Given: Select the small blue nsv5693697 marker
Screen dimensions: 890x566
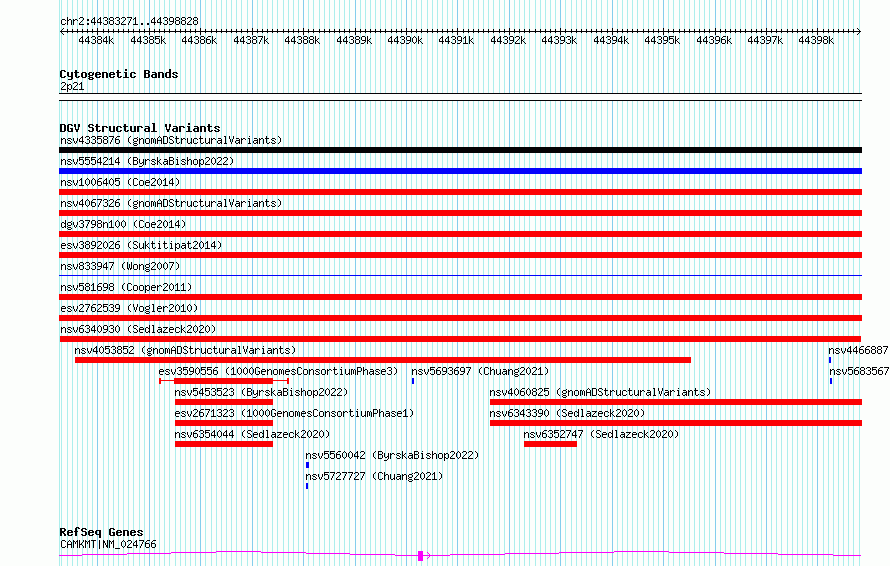Looking at the screenshot, I should [x=413, y=381].
